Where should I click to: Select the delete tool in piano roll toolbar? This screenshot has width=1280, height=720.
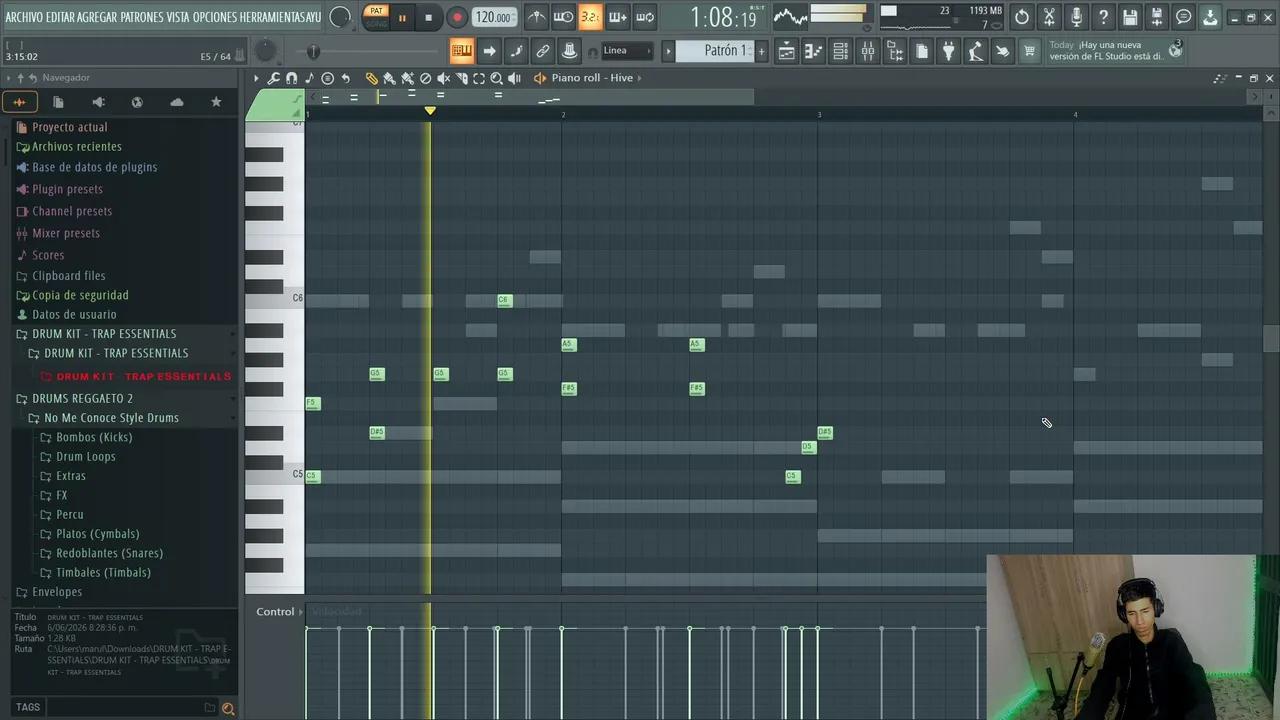coord(425,78)
